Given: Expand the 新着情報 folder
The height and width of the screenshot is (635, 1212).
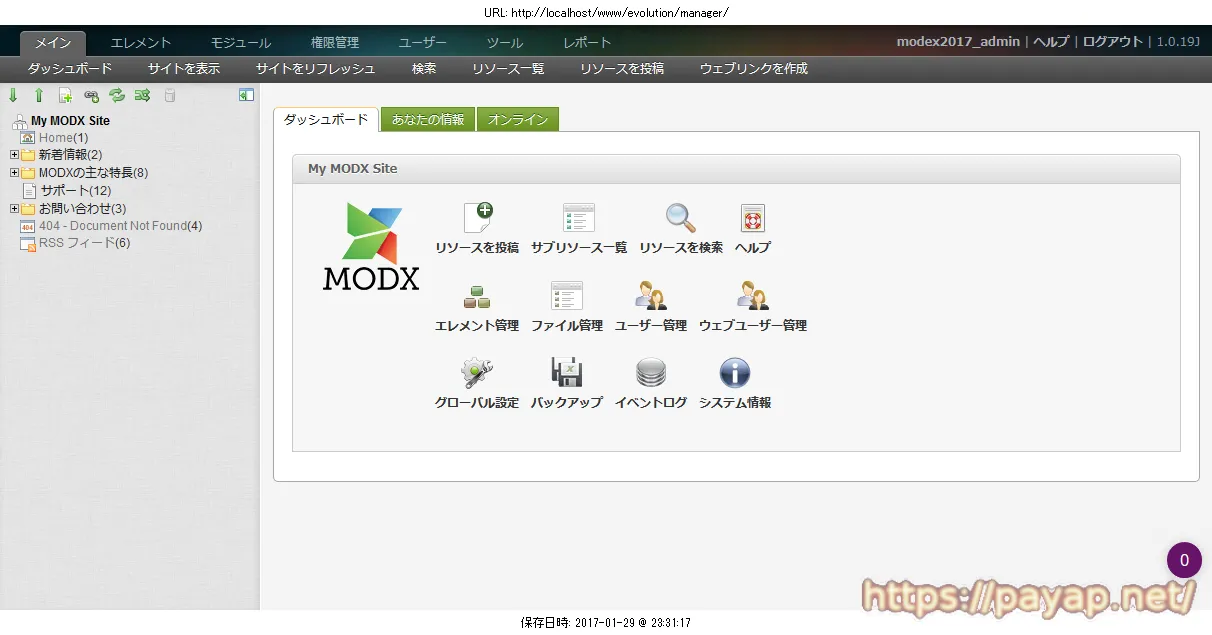Looking at the screenshot, I should [x=12, y=155].
